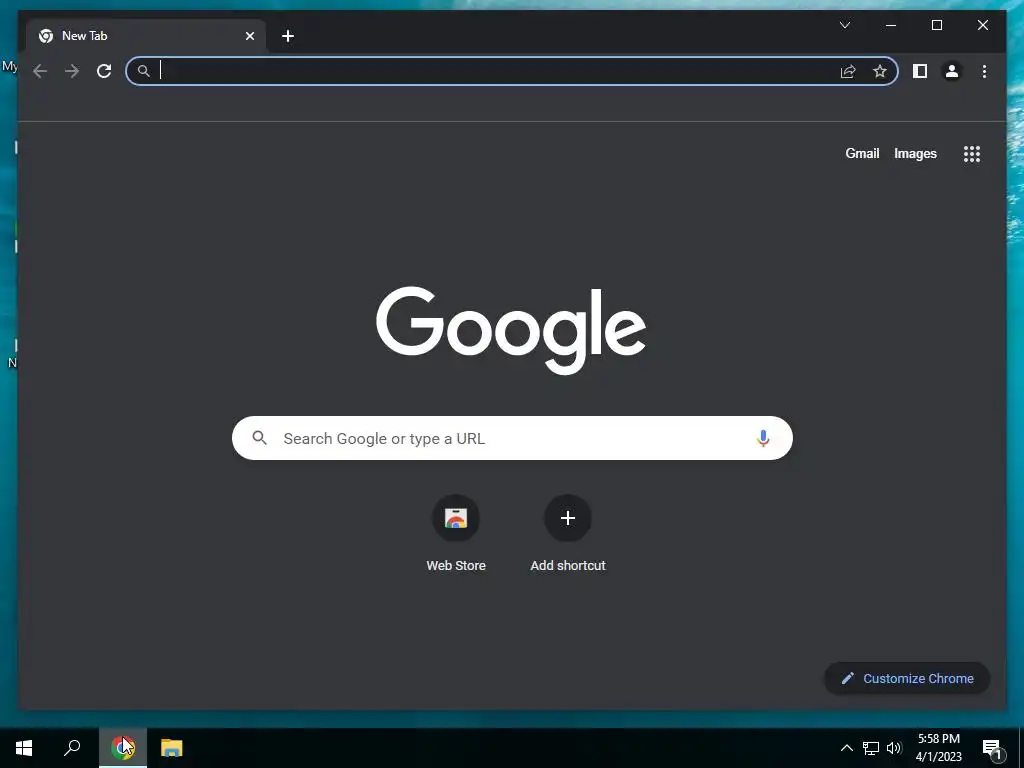Open the Windows Start menu
Viewport: 1024px width, 768px height.
coord(24,748)
